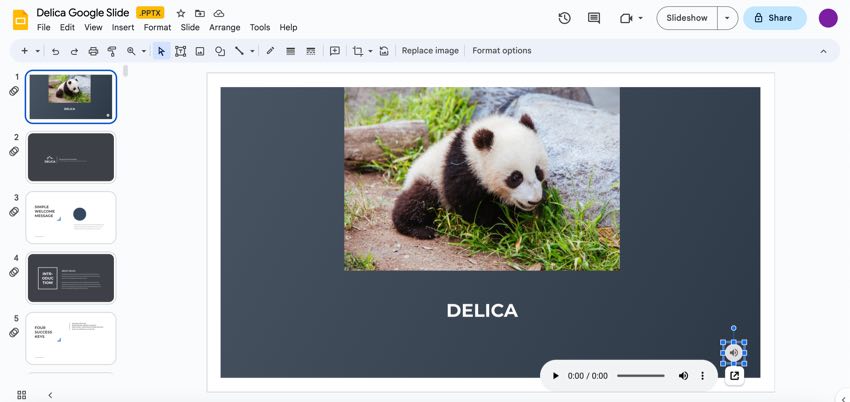Collapse the toolbar with the up chevron
850x402 pixels.
click(823, 51)
